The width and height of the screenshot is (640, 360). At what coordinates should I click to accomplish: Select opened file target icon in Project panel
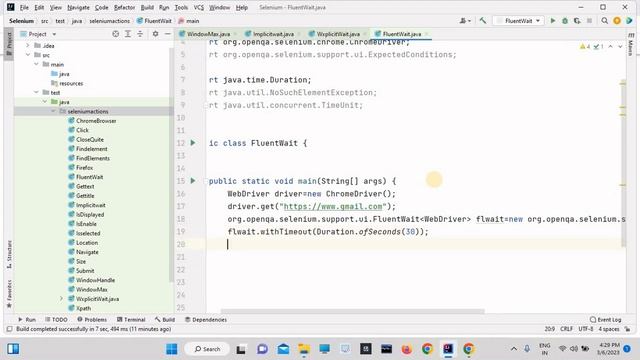(x=116, y=34)
